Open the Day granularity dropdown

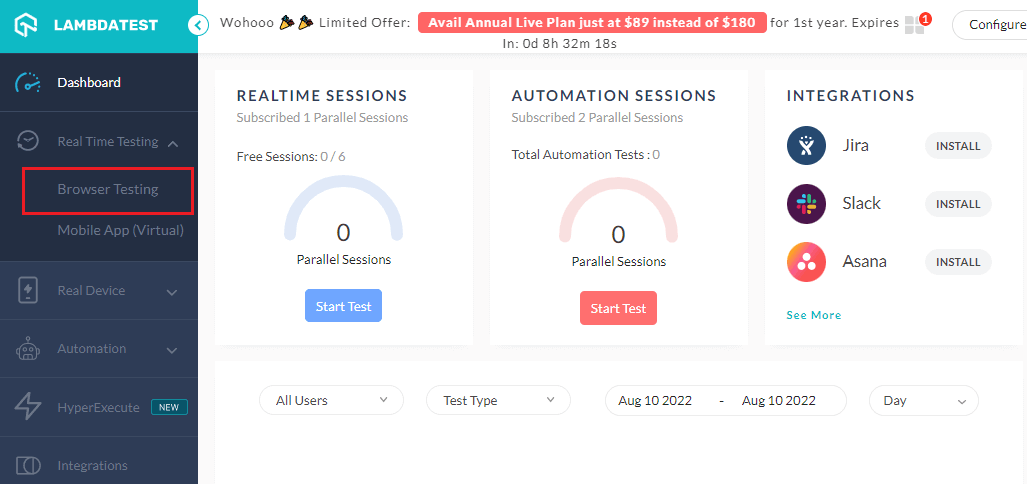(923, 401)
